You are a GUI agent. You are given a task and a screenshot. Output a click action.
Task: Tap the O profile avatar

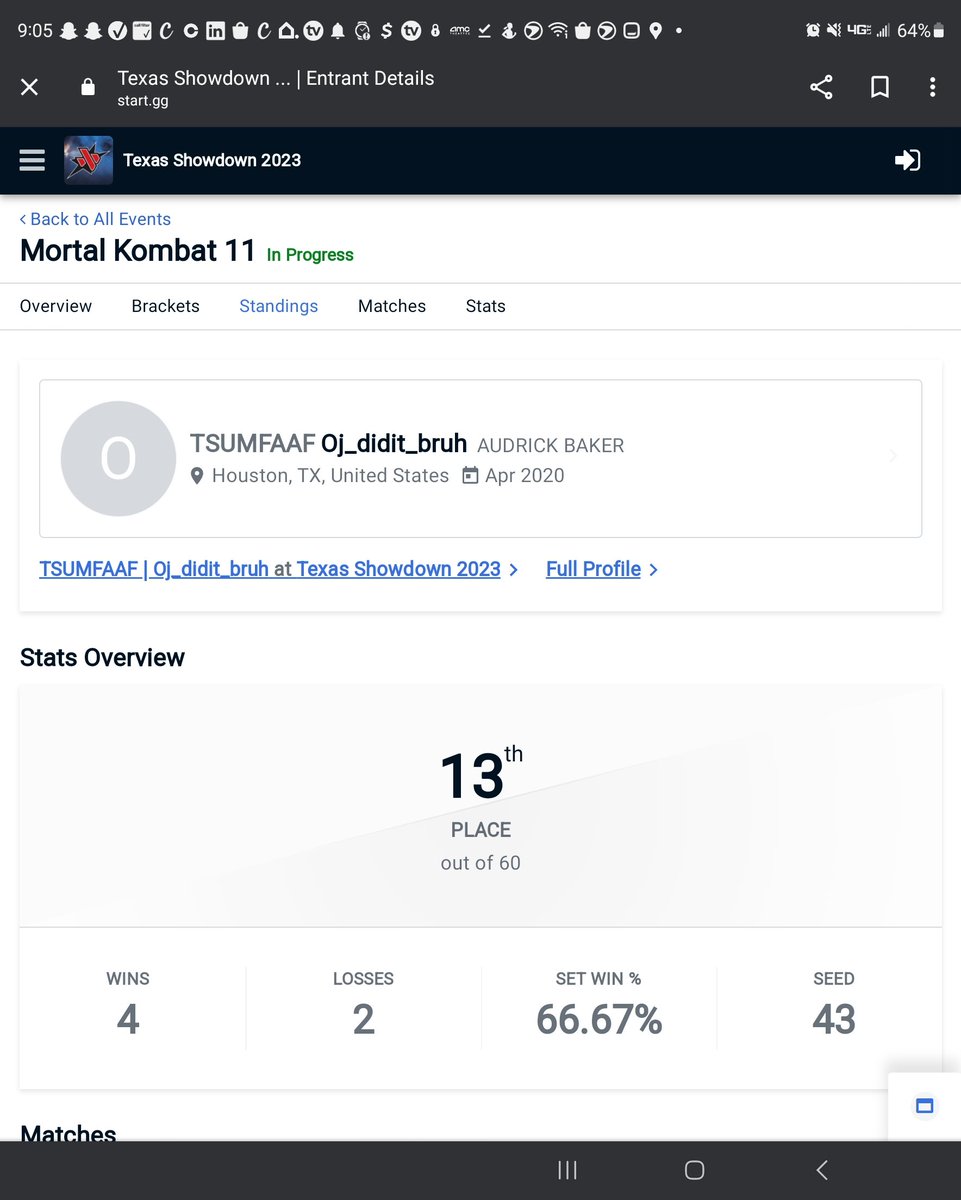(118, 459)
